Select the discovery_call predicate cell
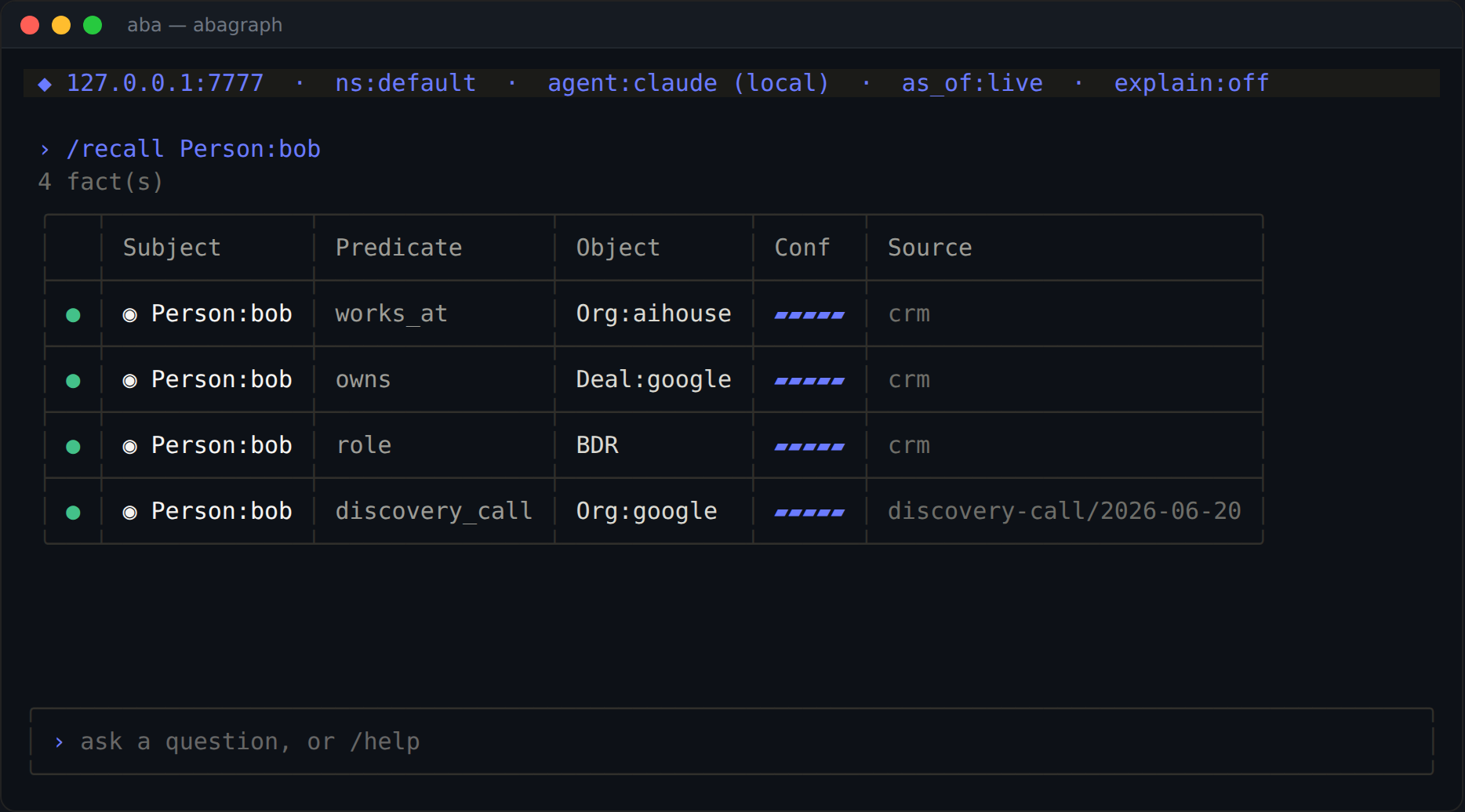 434,511
